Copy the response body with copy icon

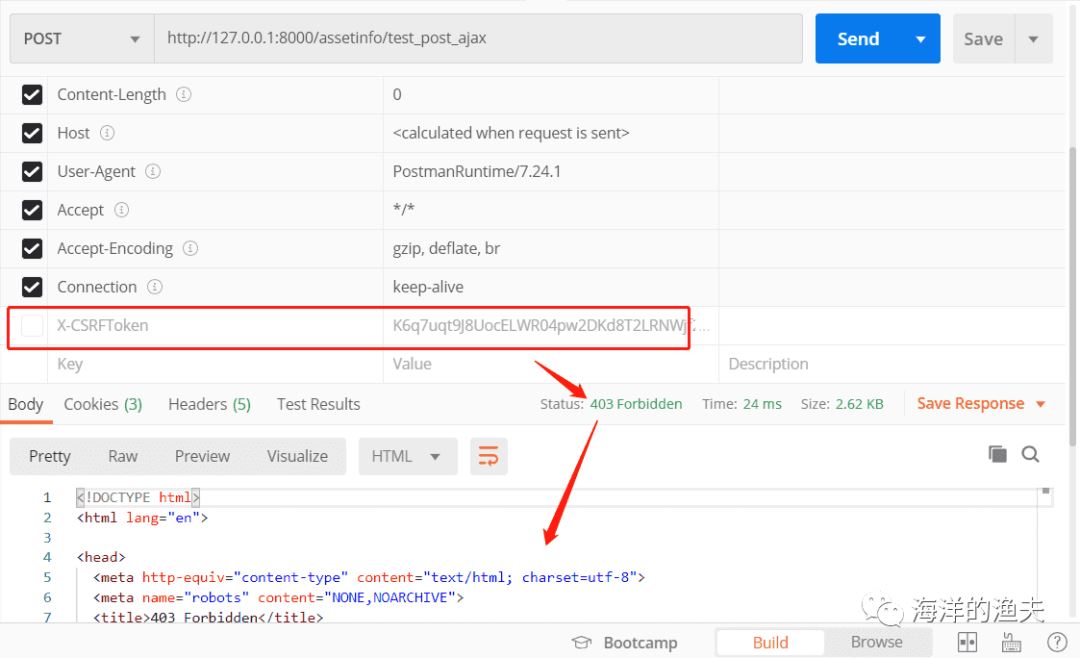coord(997,454)
